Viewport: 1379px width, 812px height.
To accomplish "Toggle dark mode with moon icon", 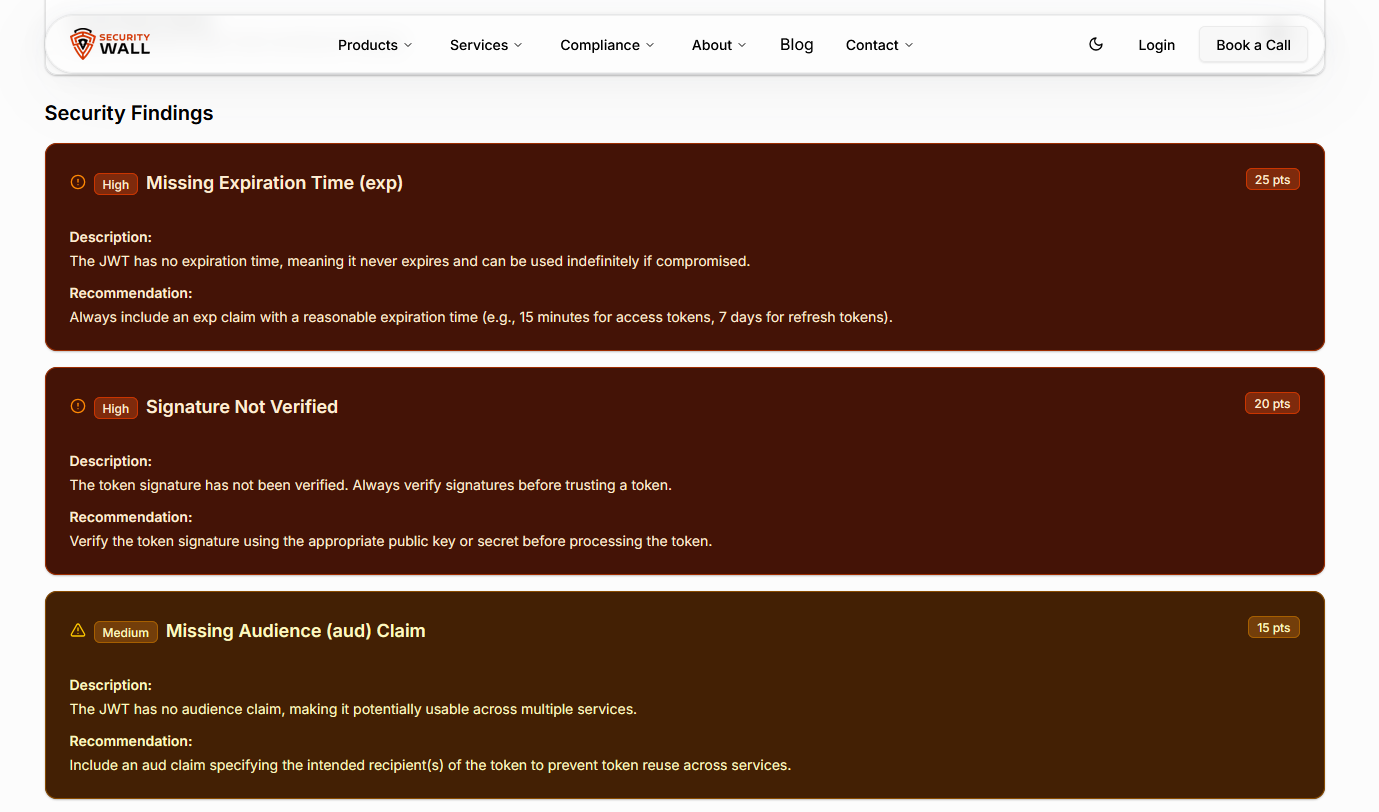I will coord(1096,44).
